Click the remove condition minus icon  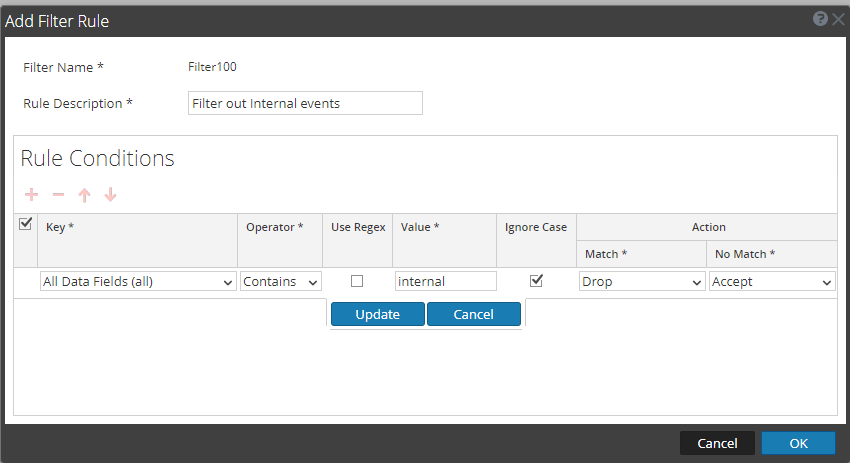(58, 195)
